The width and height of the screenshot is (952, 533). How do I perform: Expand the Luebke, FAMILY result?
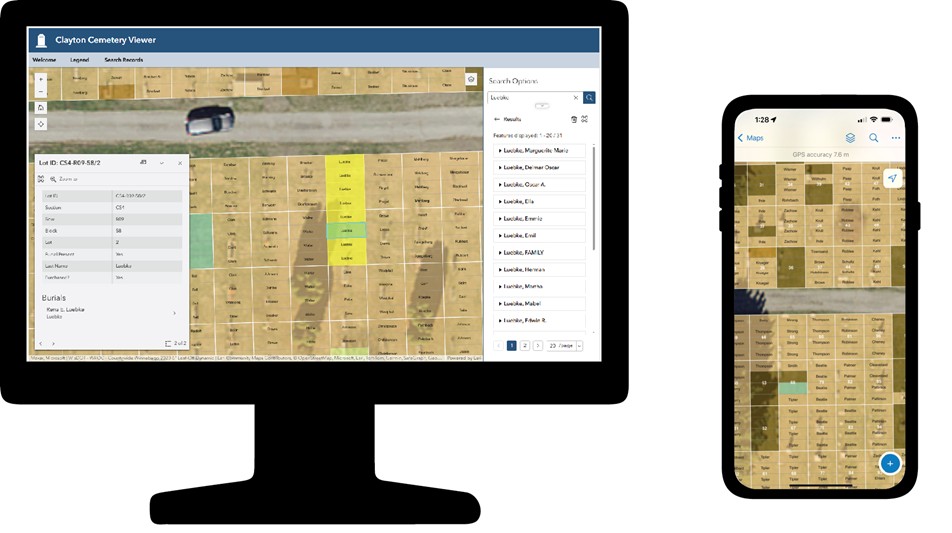click(540, 253)
